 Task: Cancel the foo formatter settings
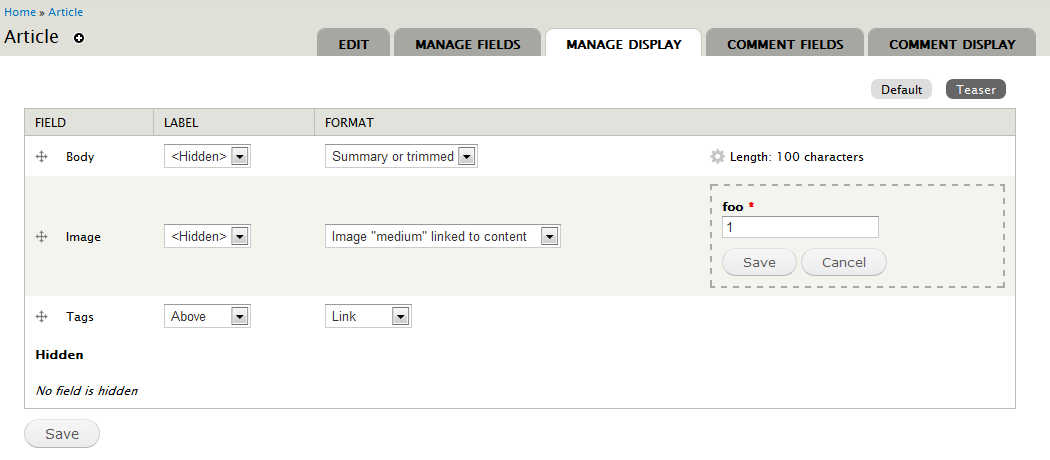coord(843,262)
